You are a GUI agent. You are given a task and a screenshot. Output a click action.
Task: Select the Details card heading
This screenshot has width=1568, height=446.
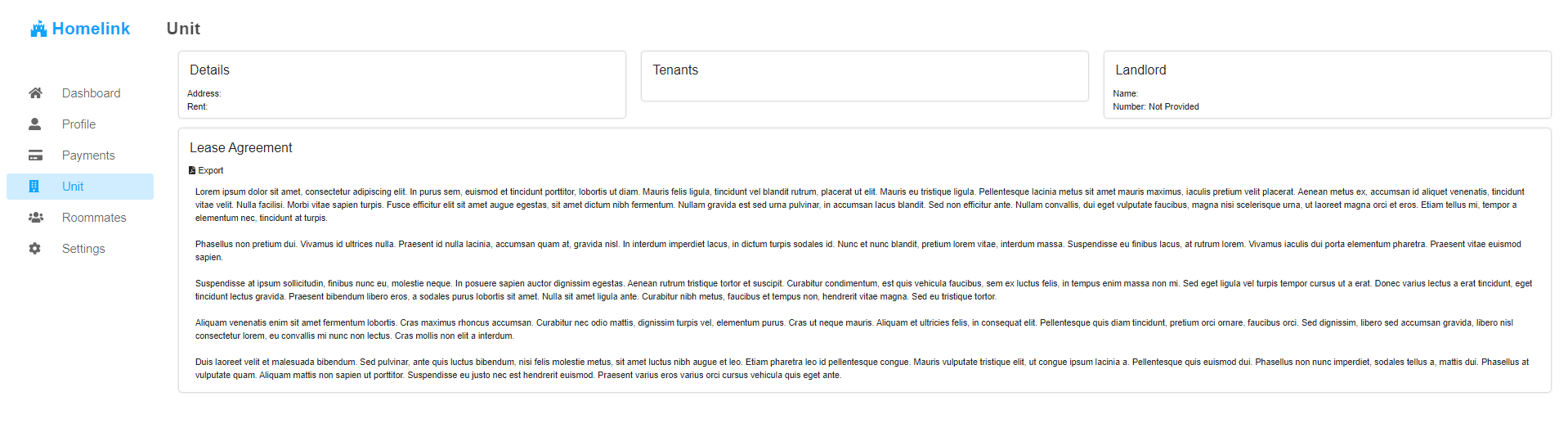(x=209, y=70)
